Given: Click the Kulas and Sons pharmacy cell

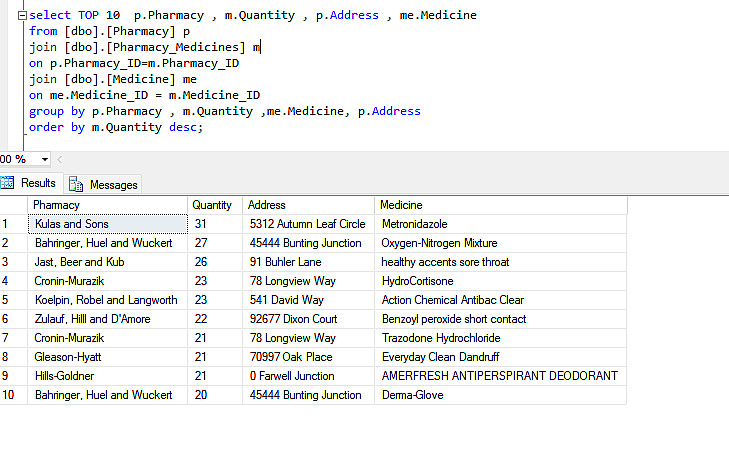Looking at the screenshot, I should tap(72, 224).
